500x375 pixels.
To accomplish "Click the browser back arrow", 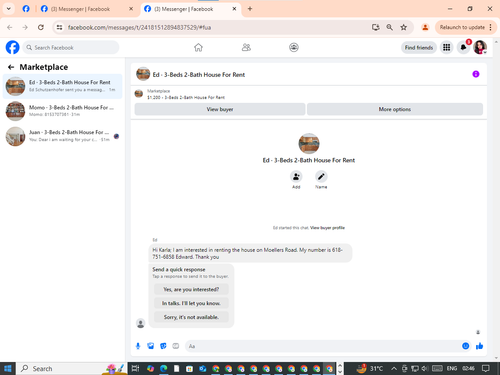I will 10,27.
